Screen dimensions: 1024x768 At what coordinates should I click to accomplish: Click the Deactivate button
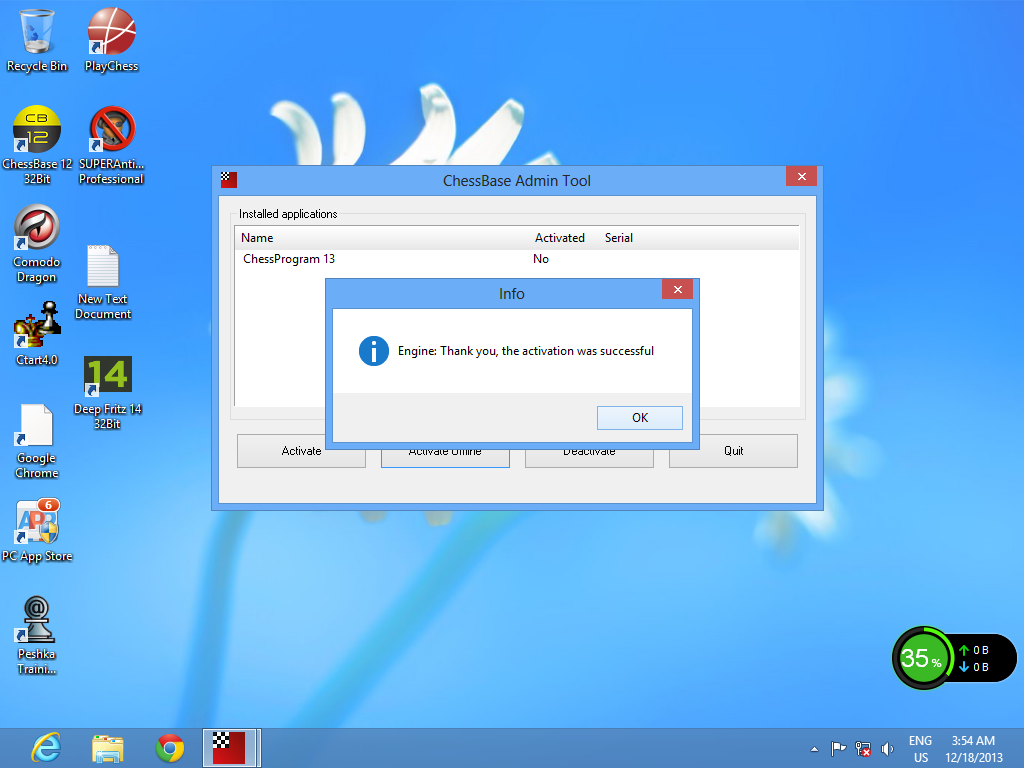589,456
